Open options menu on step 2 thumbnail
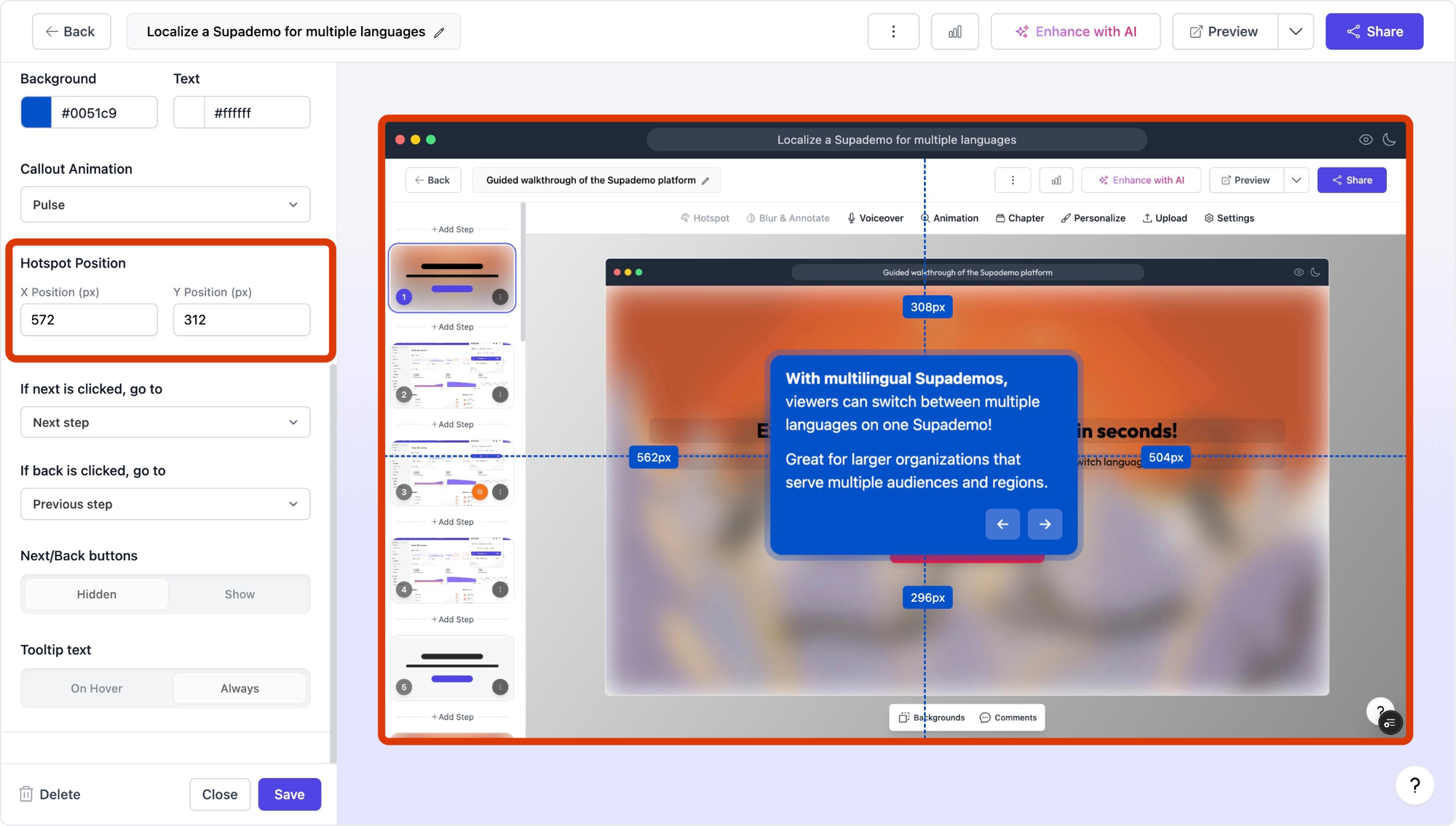Viewport: 1456px width, 826px height. pos(500,394)
